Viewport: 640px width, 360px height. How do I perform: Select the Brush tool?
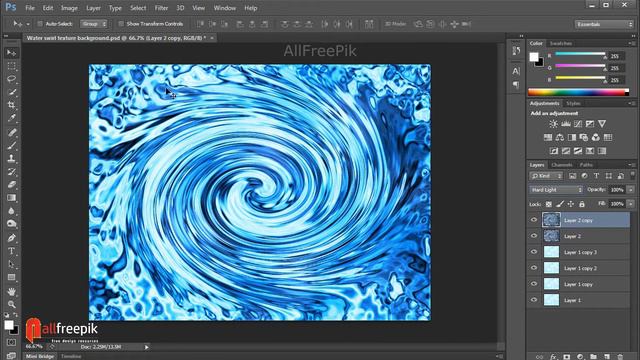11,145
